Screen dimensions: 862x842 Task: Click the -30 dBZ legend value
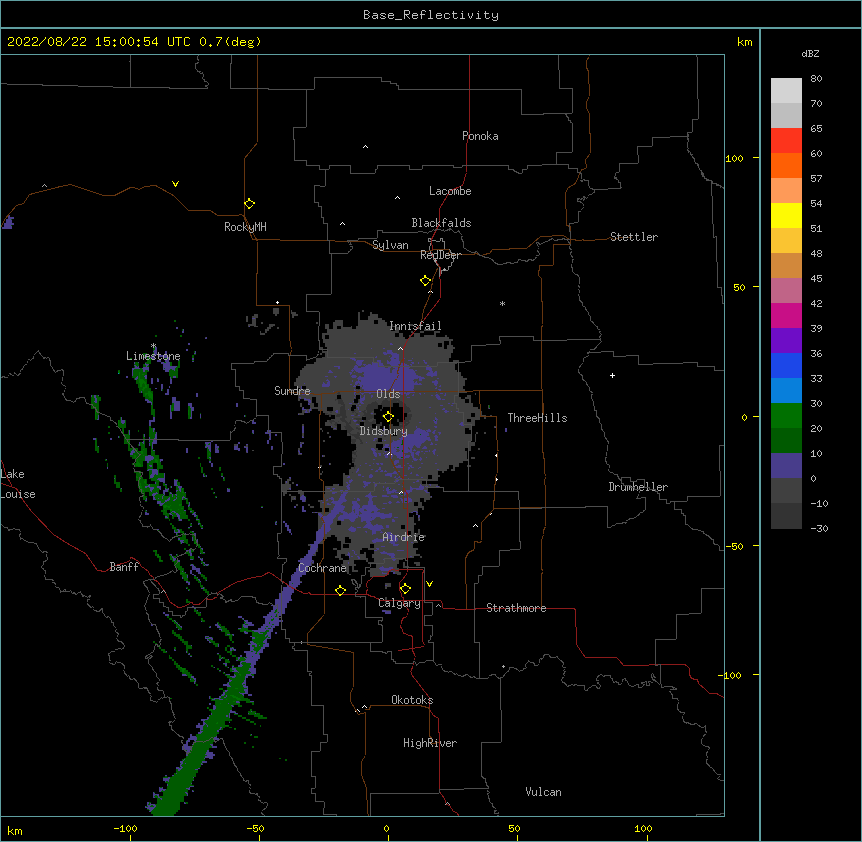pos(819,528)
